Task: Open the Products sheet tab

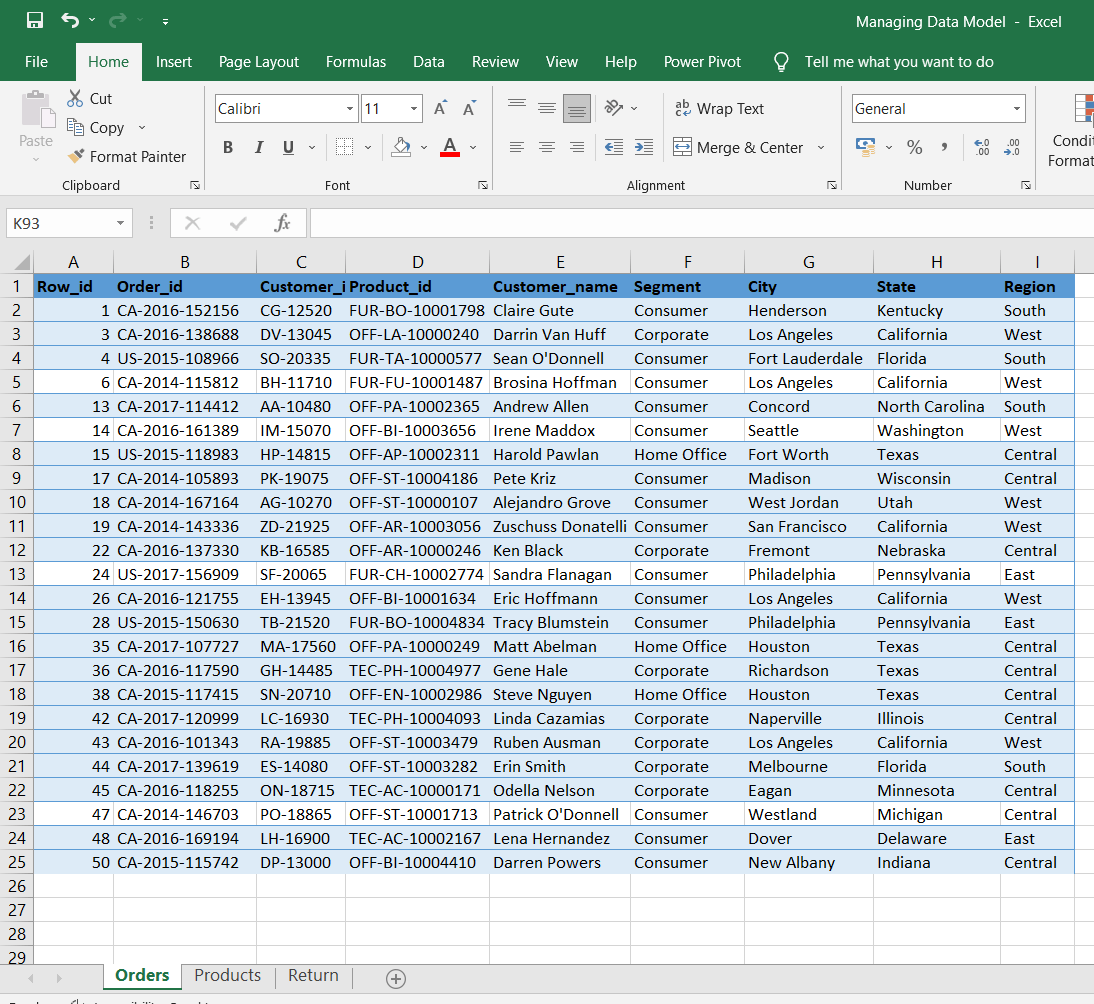Action: tap(227, 975)
